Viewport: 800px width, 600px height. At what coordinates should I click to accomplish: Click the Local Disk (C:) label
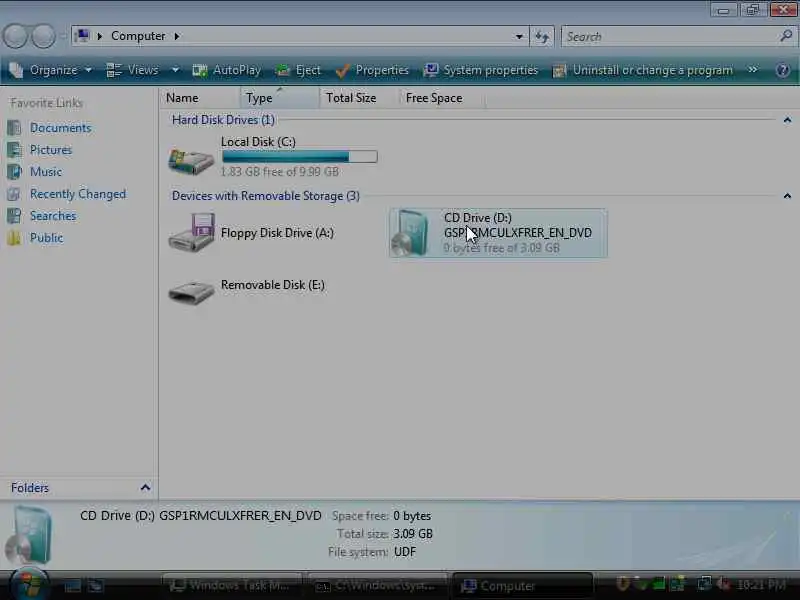(258, 142)
